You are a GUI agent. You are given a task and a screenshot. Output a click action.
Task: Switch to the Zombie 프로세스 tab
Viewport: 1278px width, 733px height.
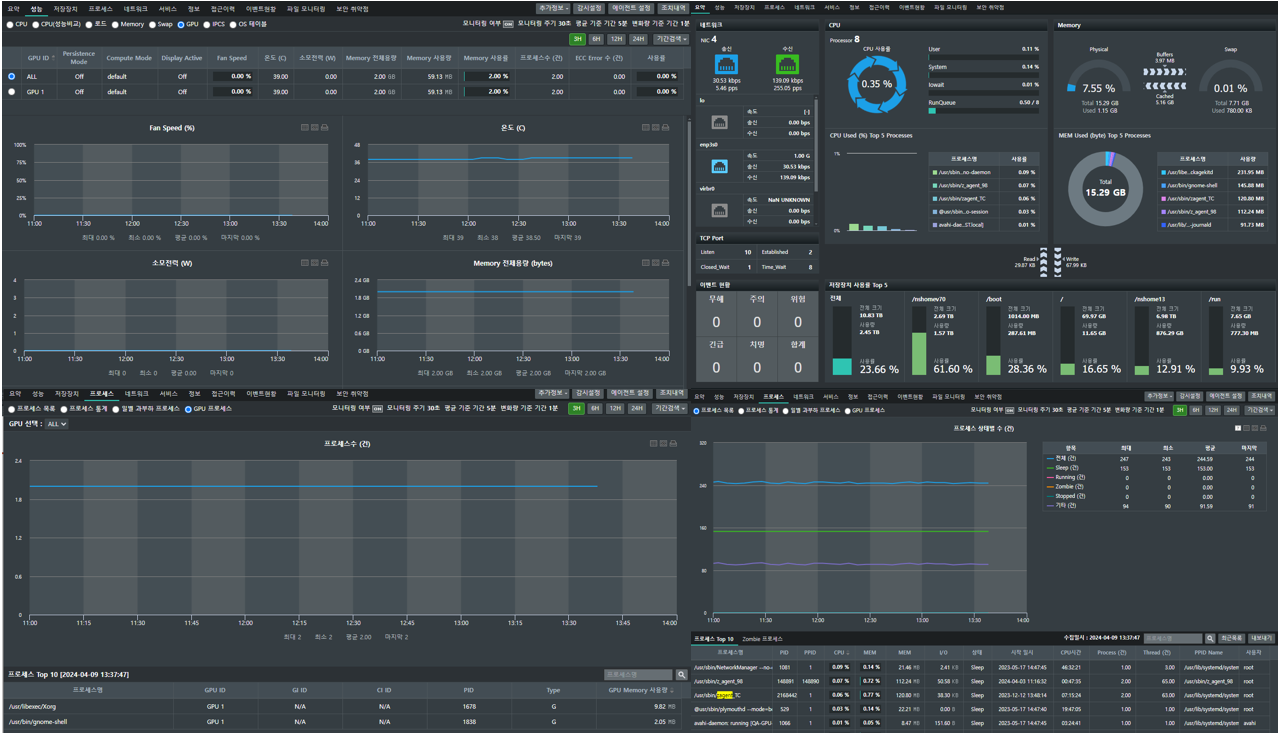click(x=762, y=638)
